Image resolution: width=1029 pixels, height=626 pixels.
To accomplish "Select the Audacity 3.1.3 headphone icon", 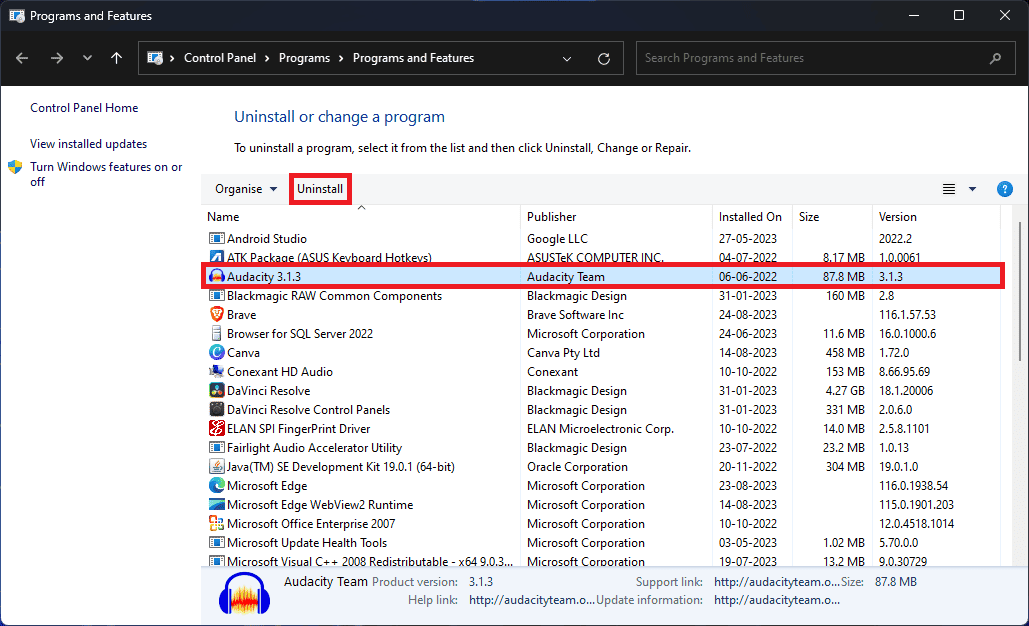I will click(217, 276).
